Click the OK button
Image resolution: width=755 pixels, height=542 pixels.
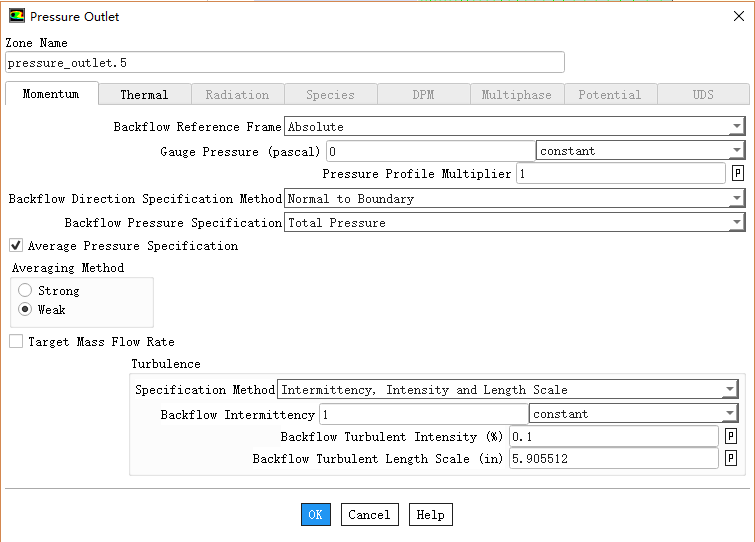[315, 514]
